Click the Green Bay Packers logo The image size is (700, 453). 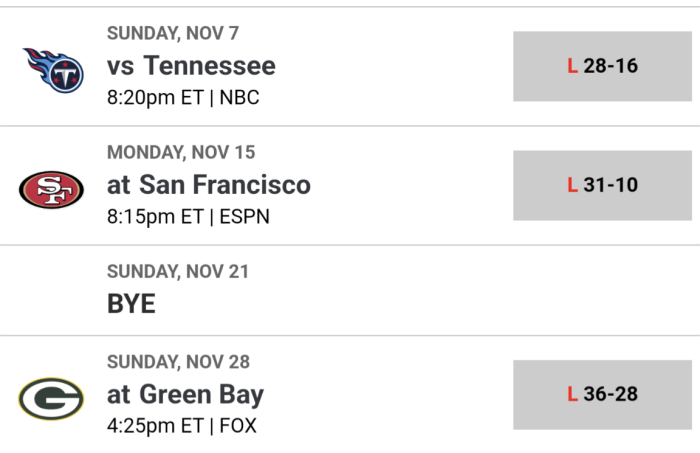tap(50, 399)
